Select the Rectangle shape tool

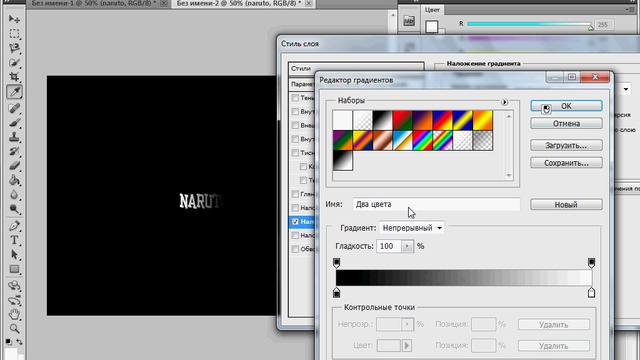pos(14,269)
